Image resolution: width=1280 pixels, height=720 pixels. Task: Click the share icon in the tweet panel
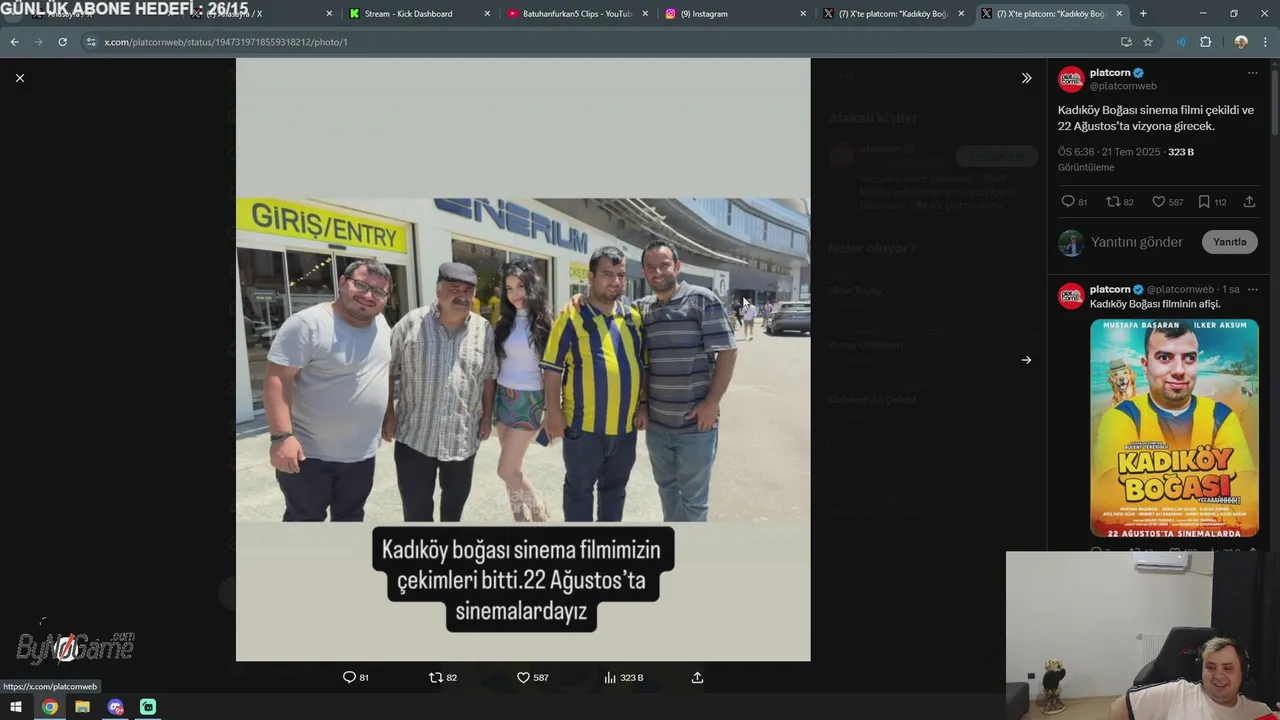point(1249,202)
